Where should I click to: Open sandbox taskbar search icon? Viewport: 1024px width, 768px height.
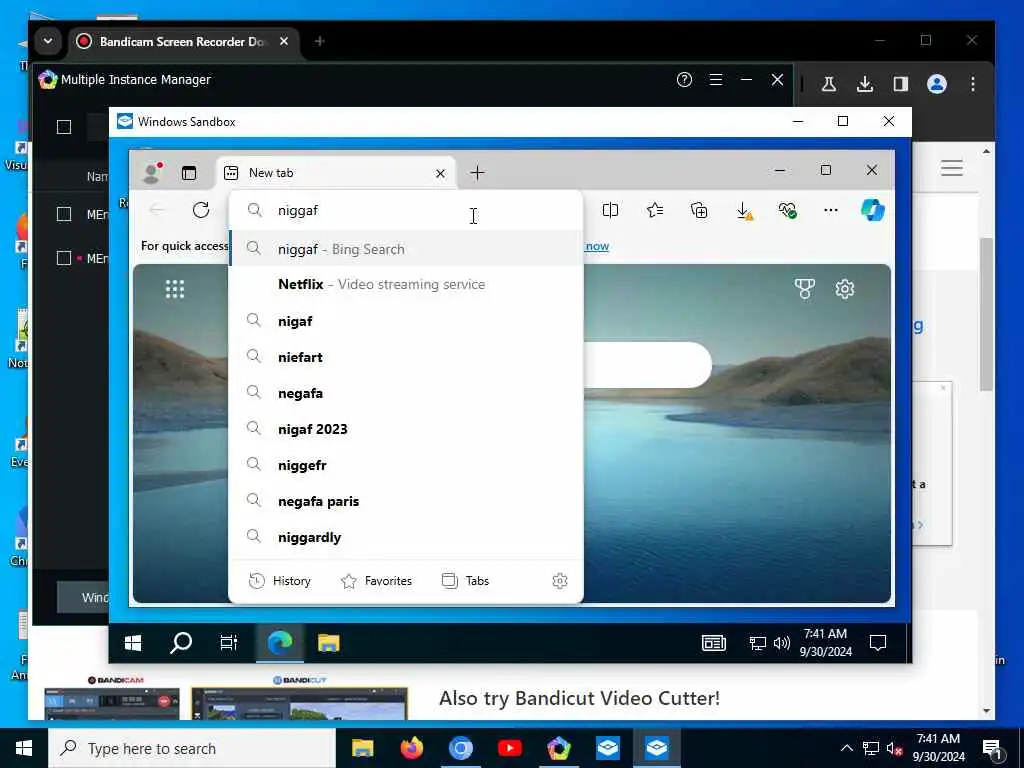coord(181,643)
